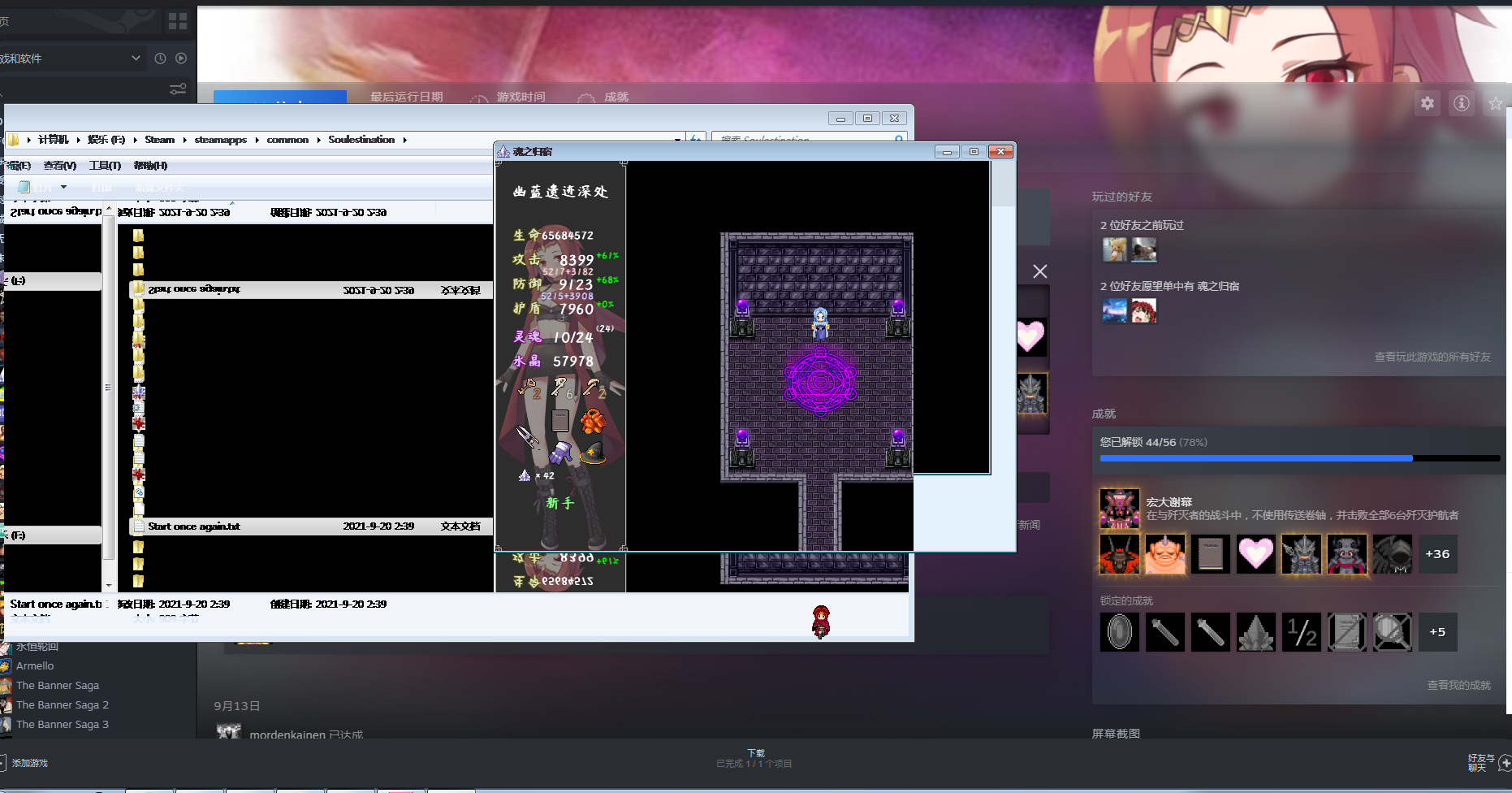The height and width of the screenshot is (793, 1512).
Task: Expand the arrow after Soulestination in address bar
Action: [x=404, y=140]
